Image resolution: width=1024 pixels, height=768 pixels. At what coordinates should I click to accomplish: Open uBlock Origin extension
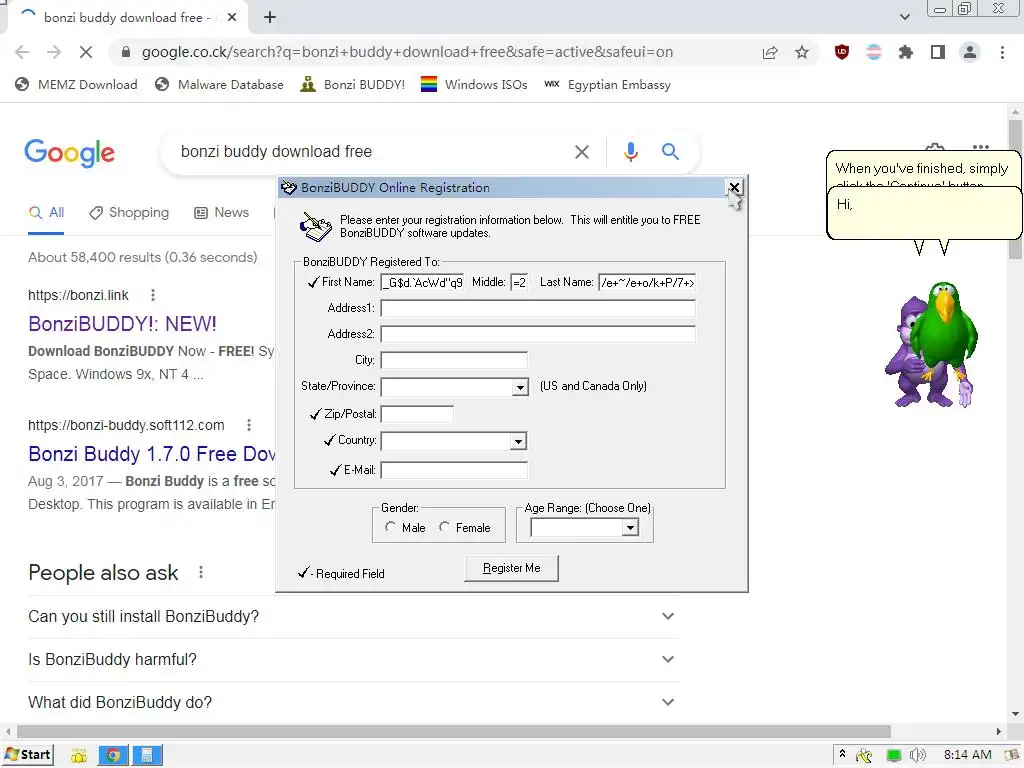pyautogui.click(x=842, y=52)
